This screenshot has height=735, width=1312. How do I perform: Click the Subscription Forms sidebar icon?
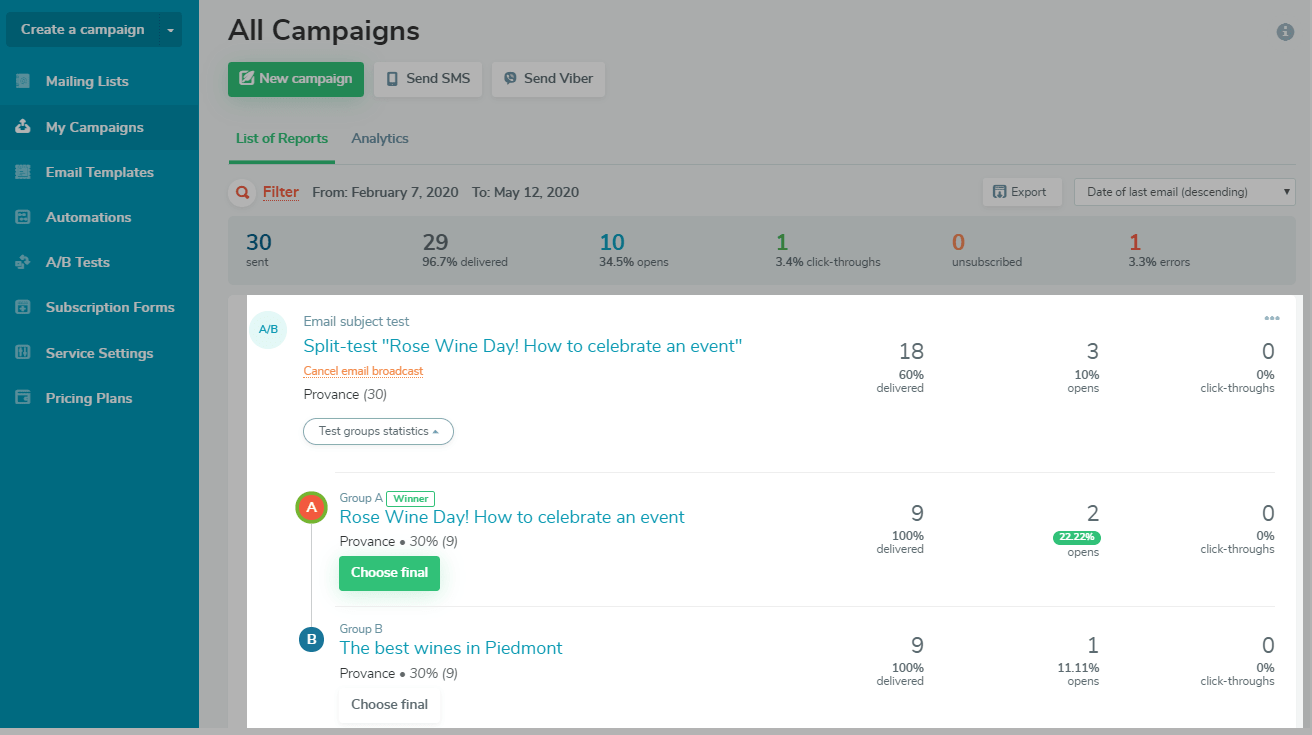pyautogui.click(x=23, y=307)
